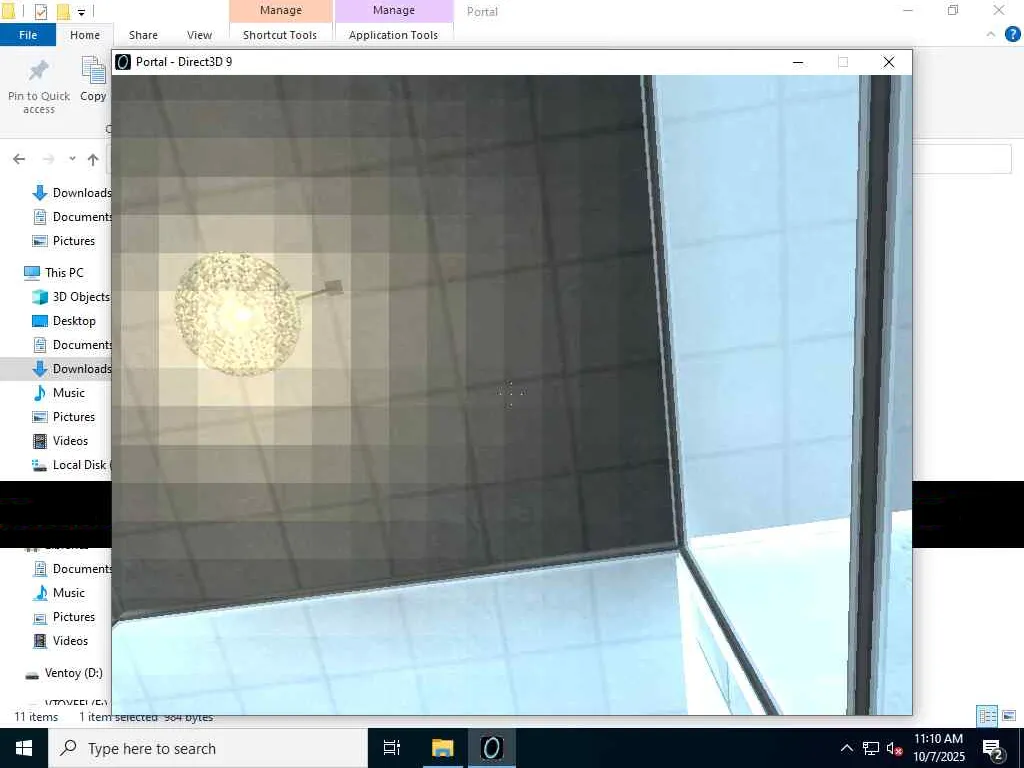
Task: Open Quick access Pictures folder
Action: 63,241
